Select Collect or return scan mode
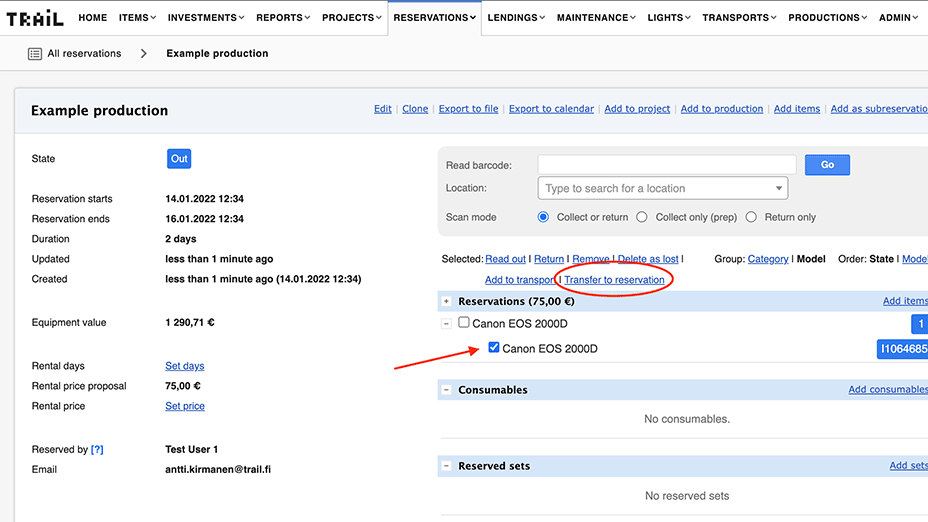Viewport: 928px width, 522px height. coord(543,217)
